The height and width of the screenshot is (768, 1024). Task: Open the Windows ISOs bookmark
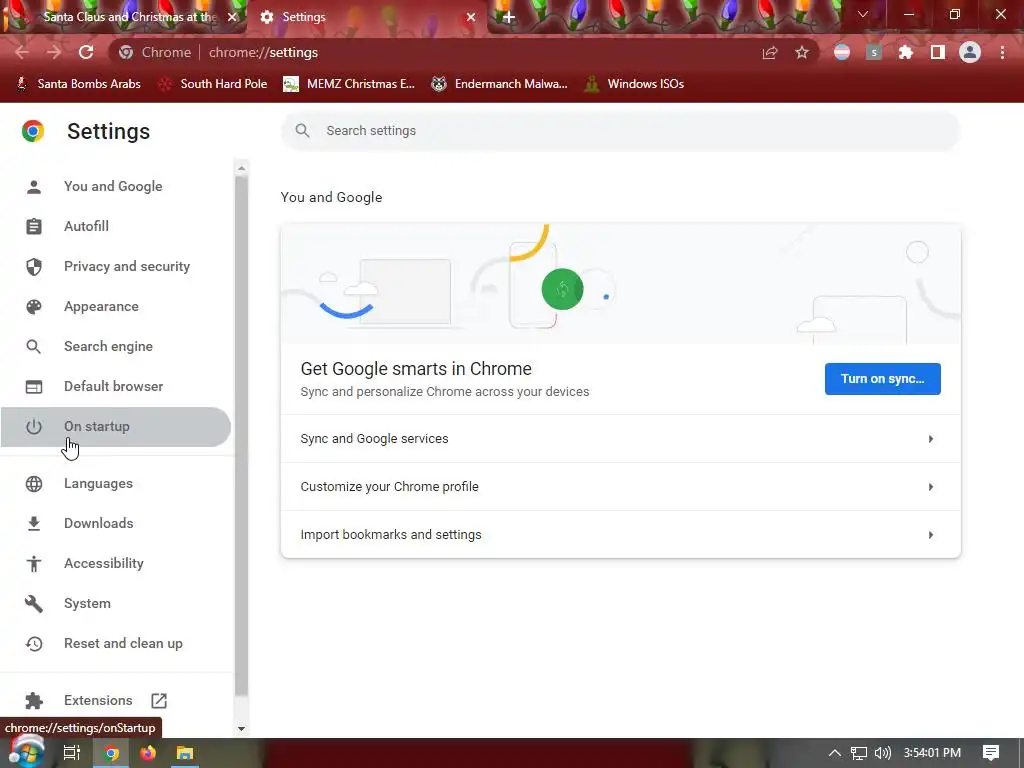tap(634, 84)
